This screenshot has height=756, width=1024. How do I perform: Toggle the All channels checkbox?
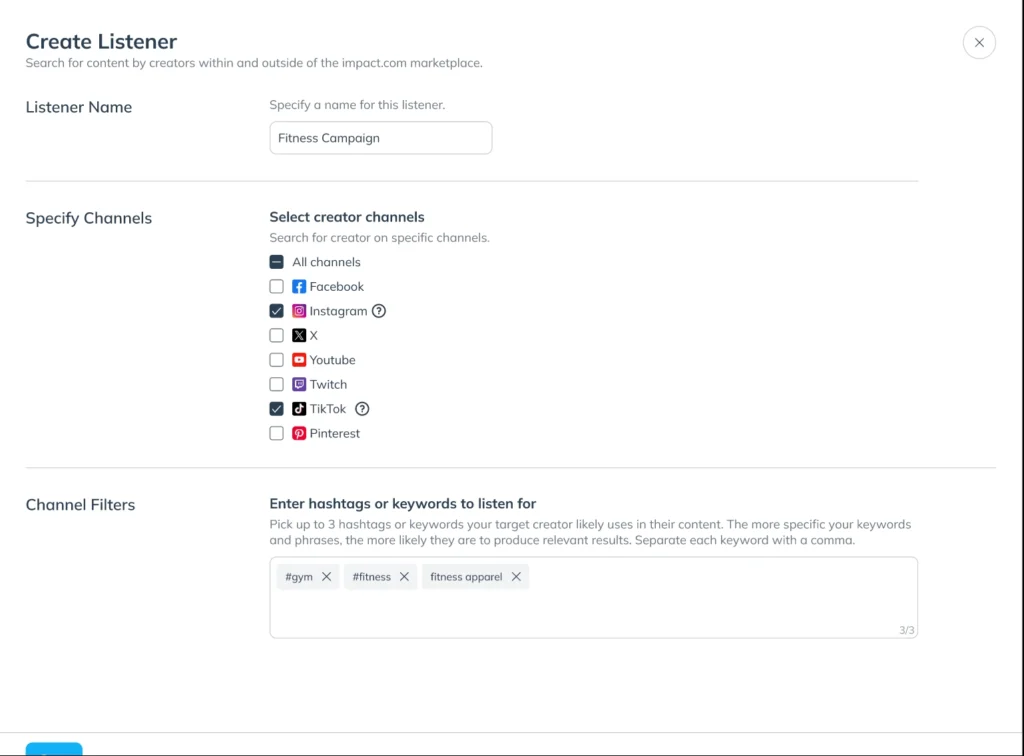pyautogui.click(x=276, y=262)
